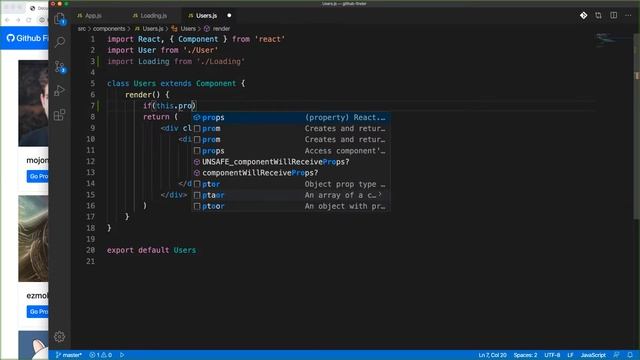This screenshot has height=360, width=640.
Task: Click the JavaScript language mode indicator
Action: coord(593,355)
